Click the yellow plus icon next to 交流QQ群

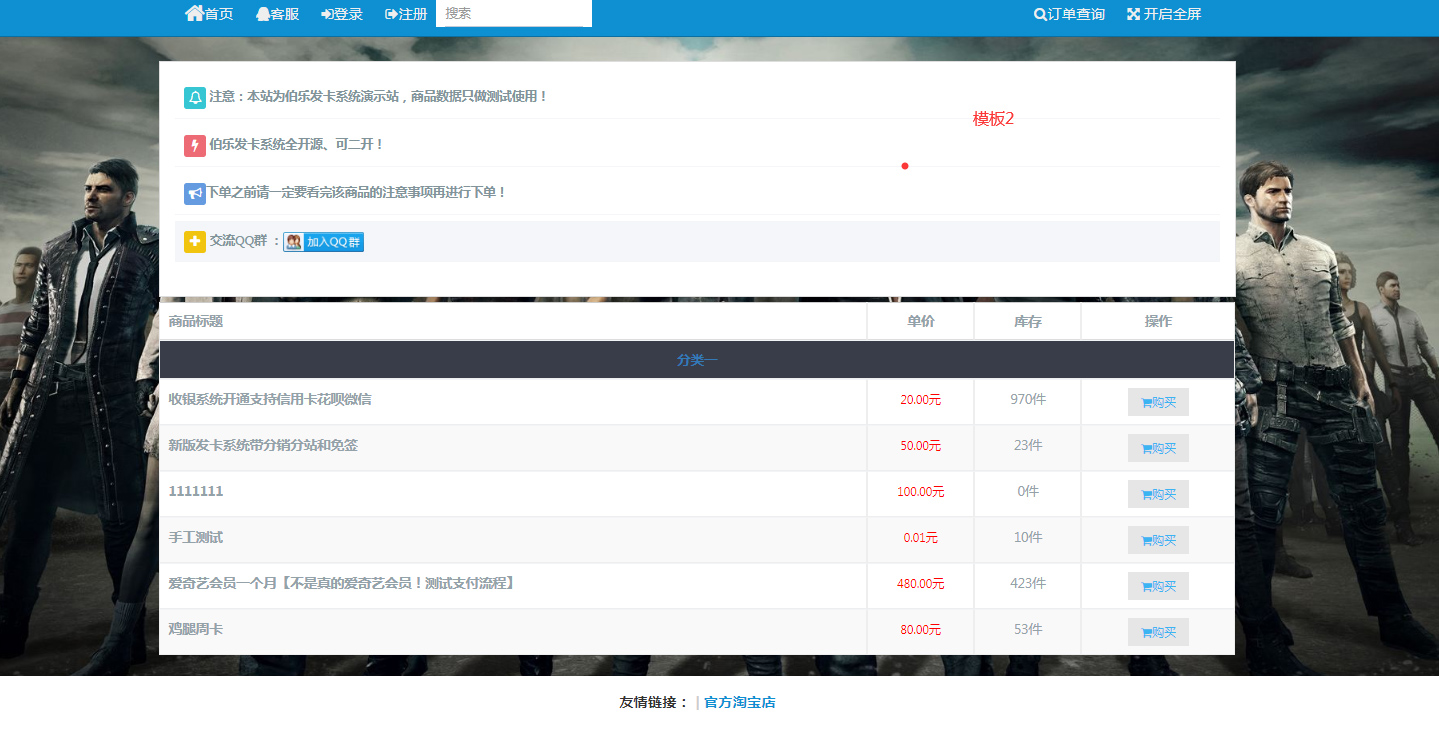click(x=194, y=241)
